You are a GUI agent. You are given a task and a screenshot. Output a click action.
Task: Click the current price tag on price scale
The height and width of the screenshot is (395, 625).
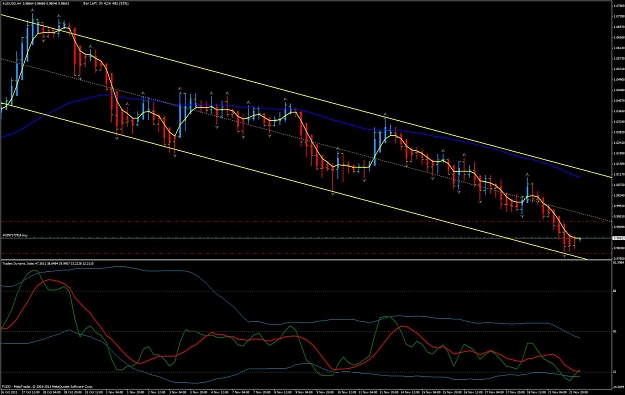pos(618,238)
